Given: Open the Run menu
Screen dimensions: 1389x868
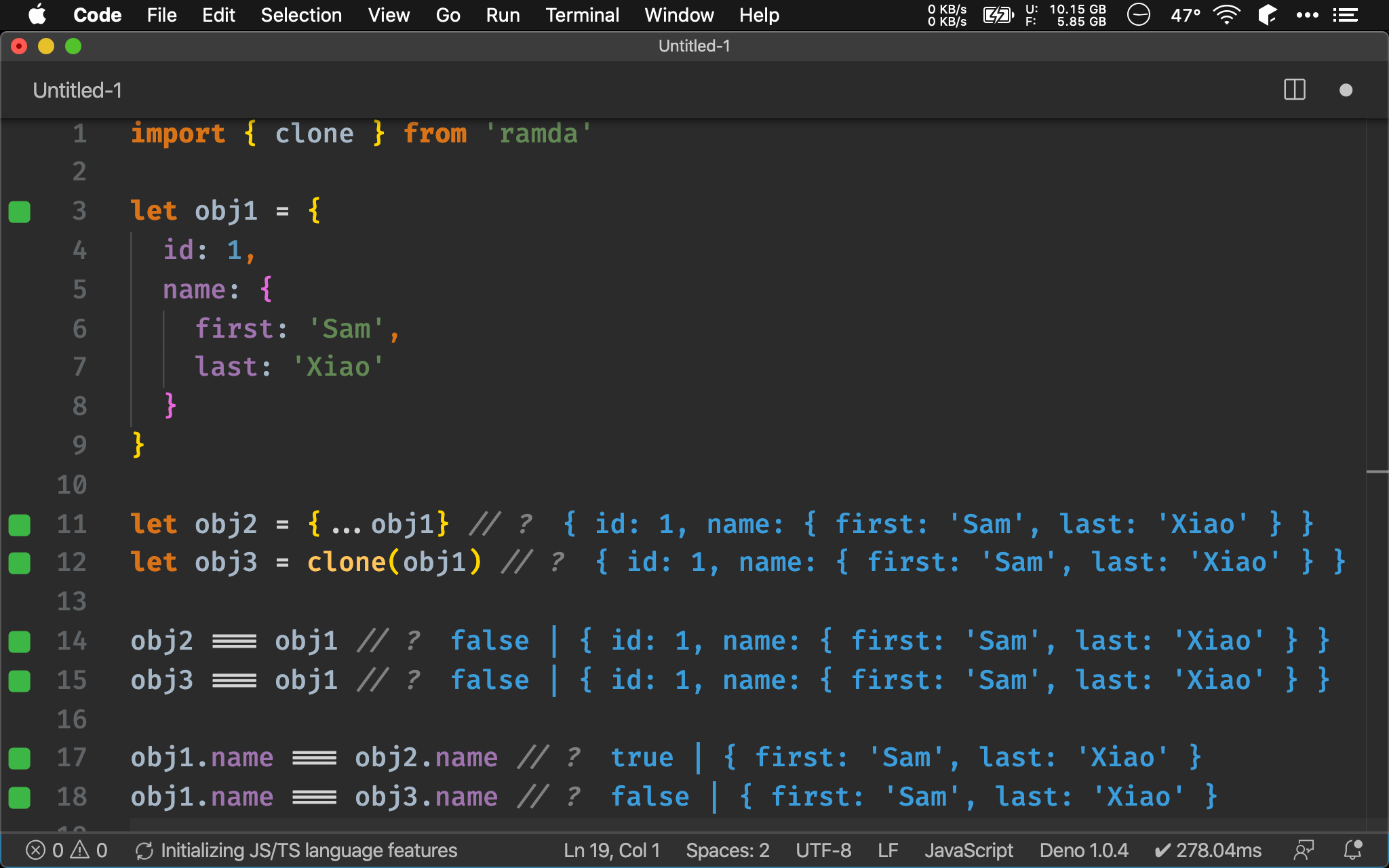Looking at the screenshot, I should tap(503, 15).
